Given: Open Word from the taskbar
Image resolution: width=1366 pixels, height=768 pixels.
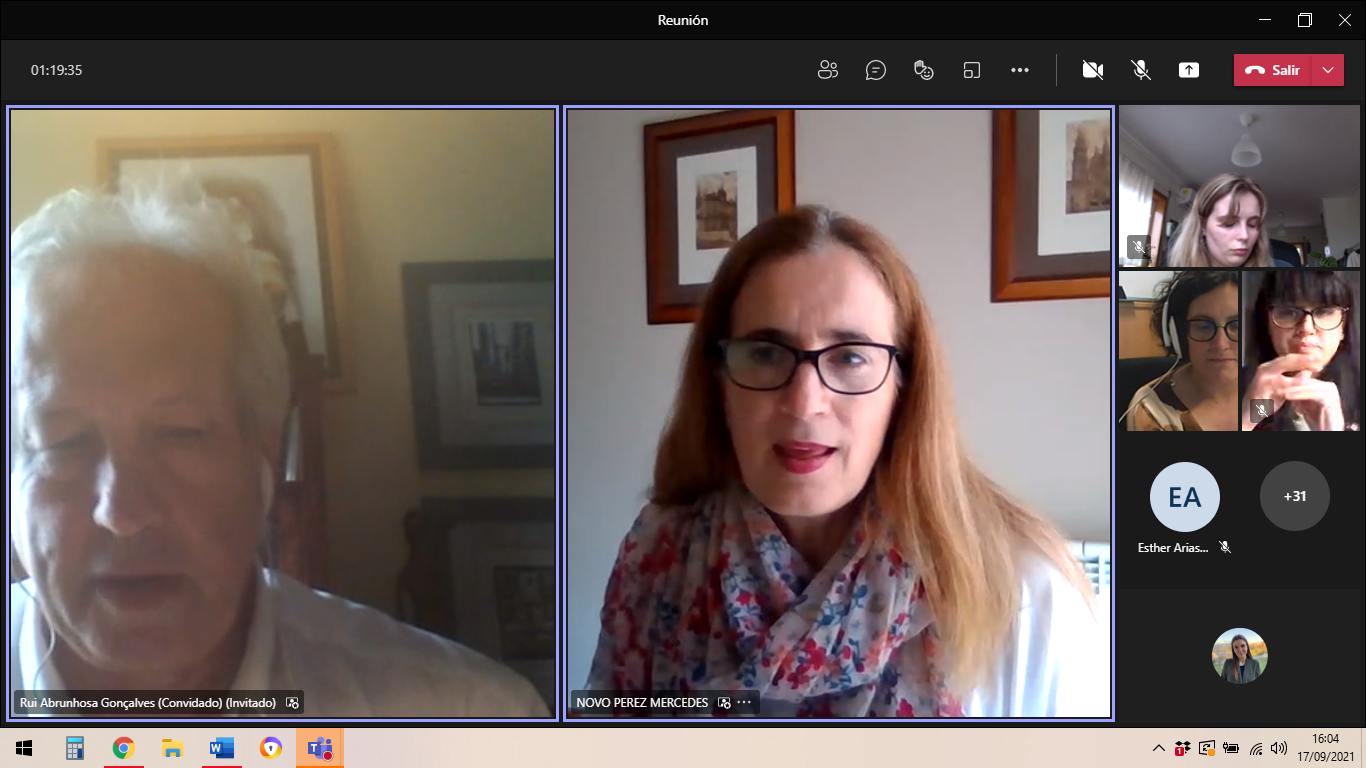Looking at the screenshot, I should pyautogui.click(x=221, y=748).
